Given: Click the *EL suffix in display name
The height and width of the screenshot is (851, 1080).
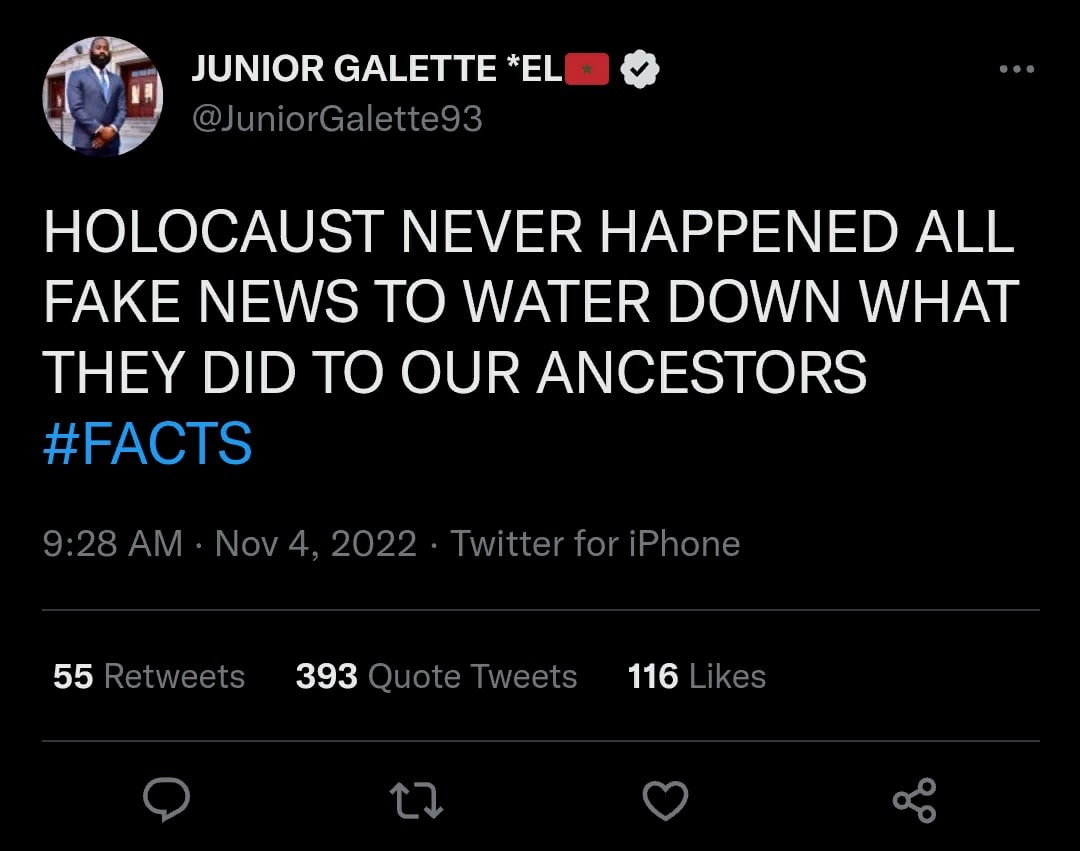Looking at the screenshot, I should [x=535, y=69].
